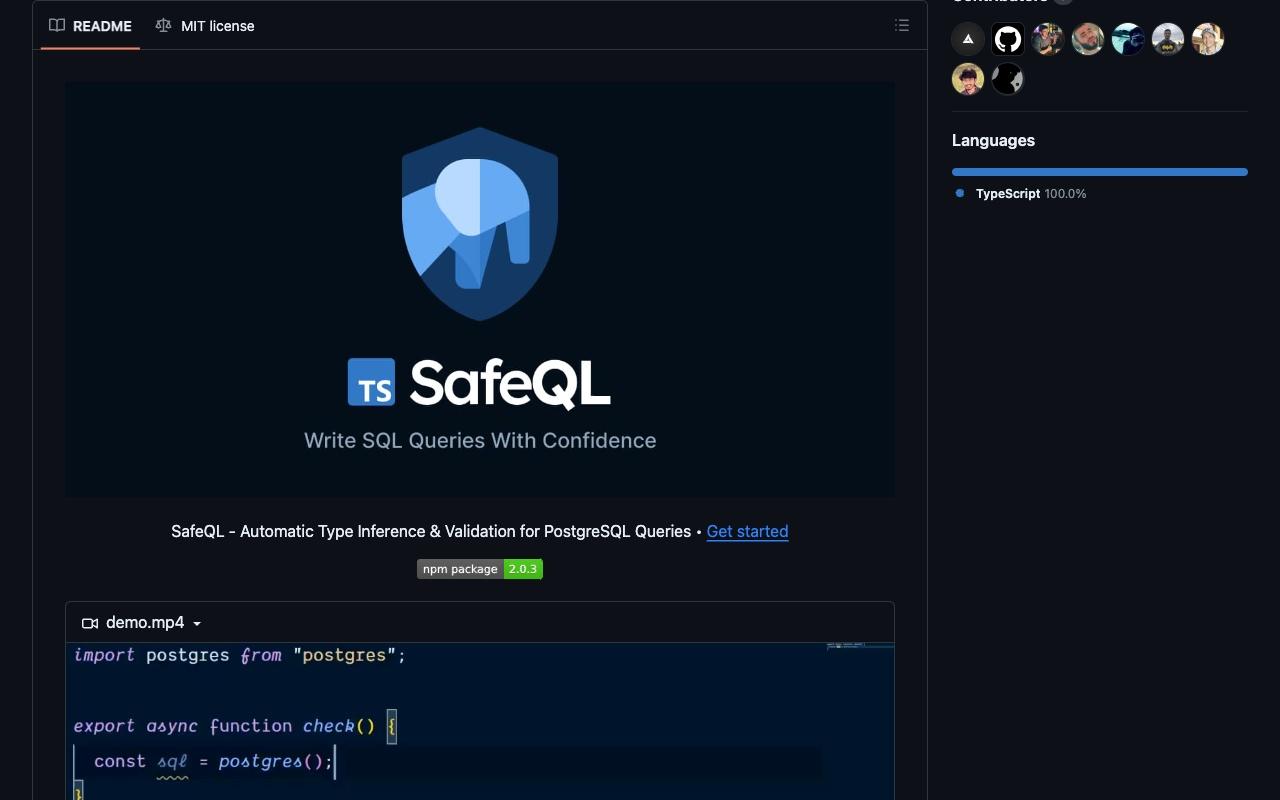Click the npm package 2.0.3 badge
Screen dimensions: 1280x800
(x=480, y=569)
